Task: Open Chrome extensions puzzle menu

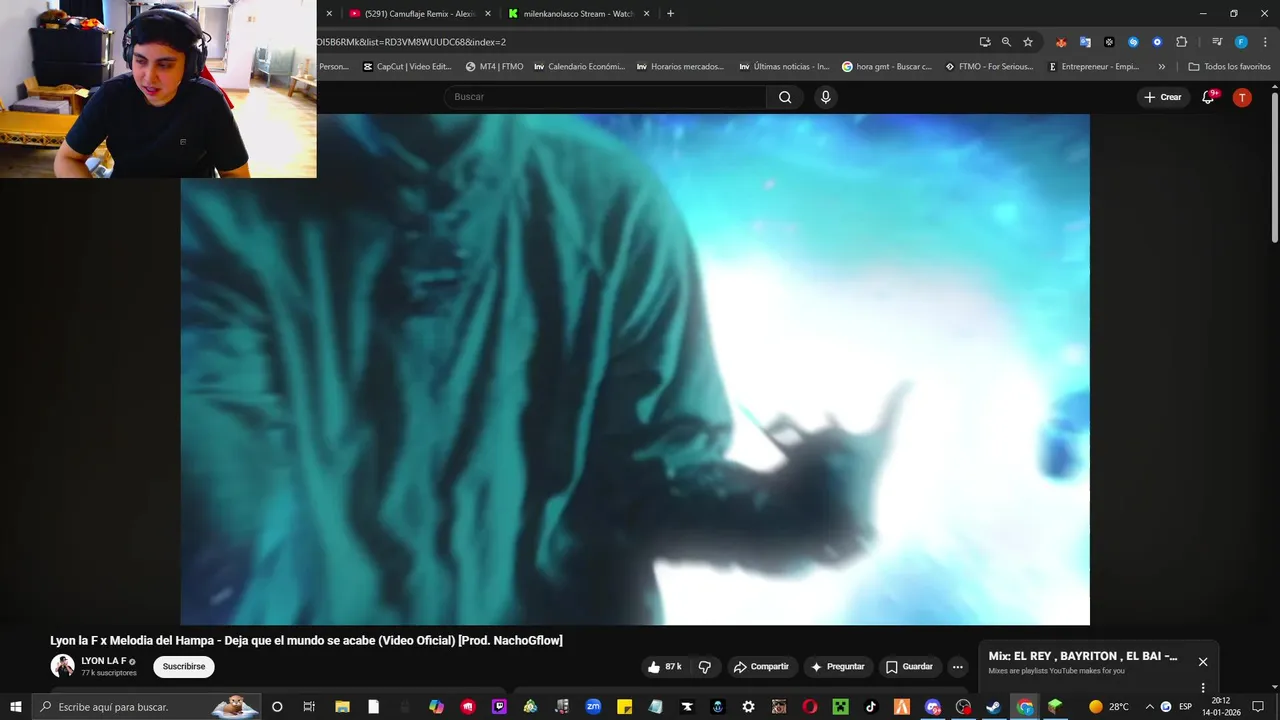Action: [x=1181, y=42]
